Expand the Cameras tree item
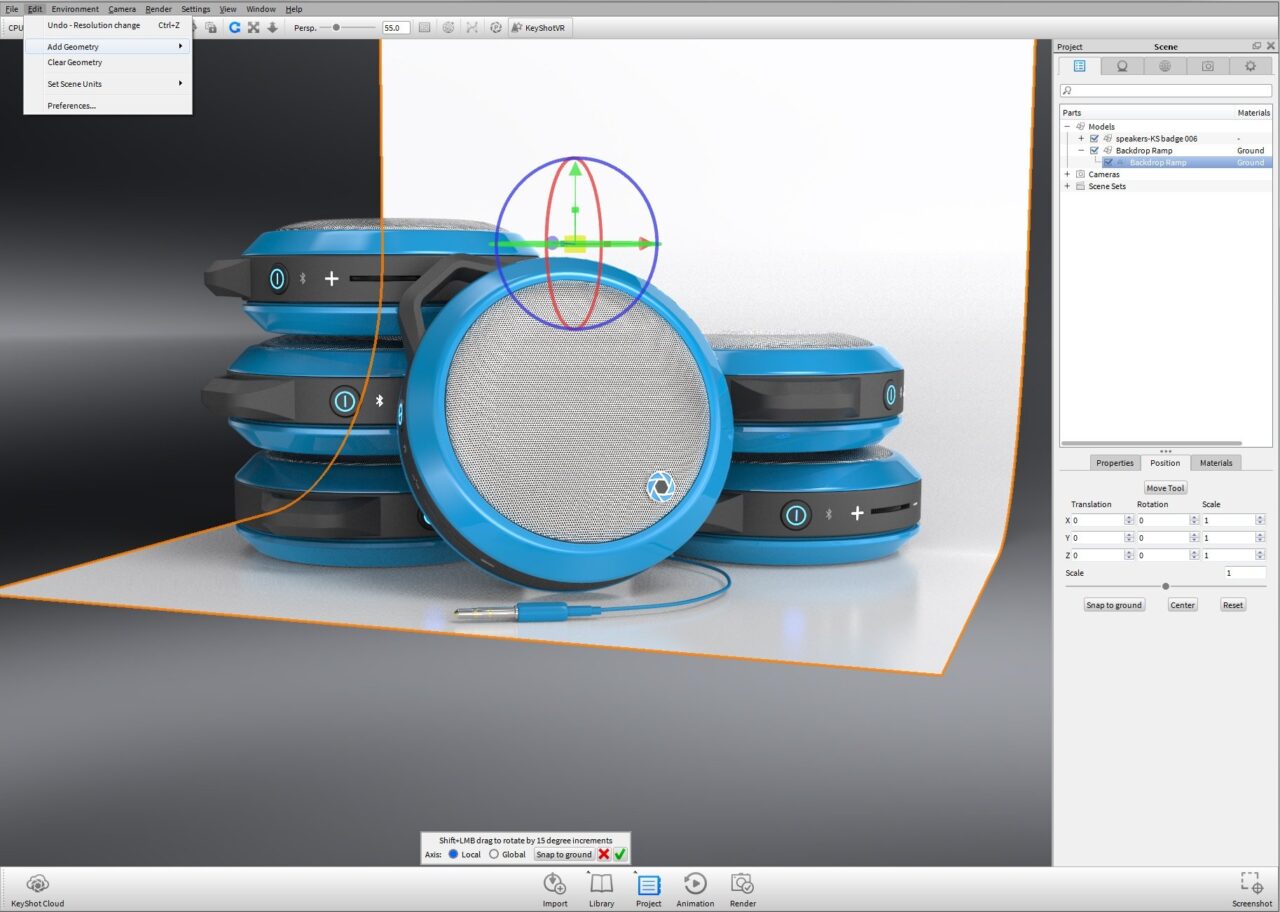Viewport: 1280px width, 912px height. [1066, 174]
